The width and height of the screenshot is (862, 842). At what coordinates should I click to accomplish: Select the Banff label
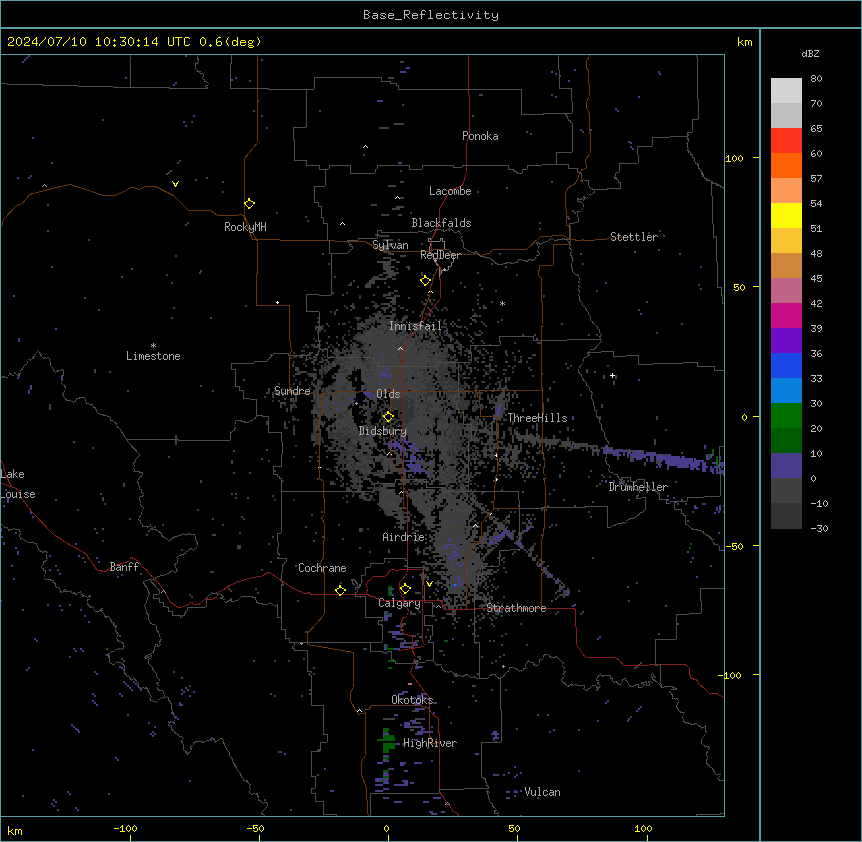[124, 567]
